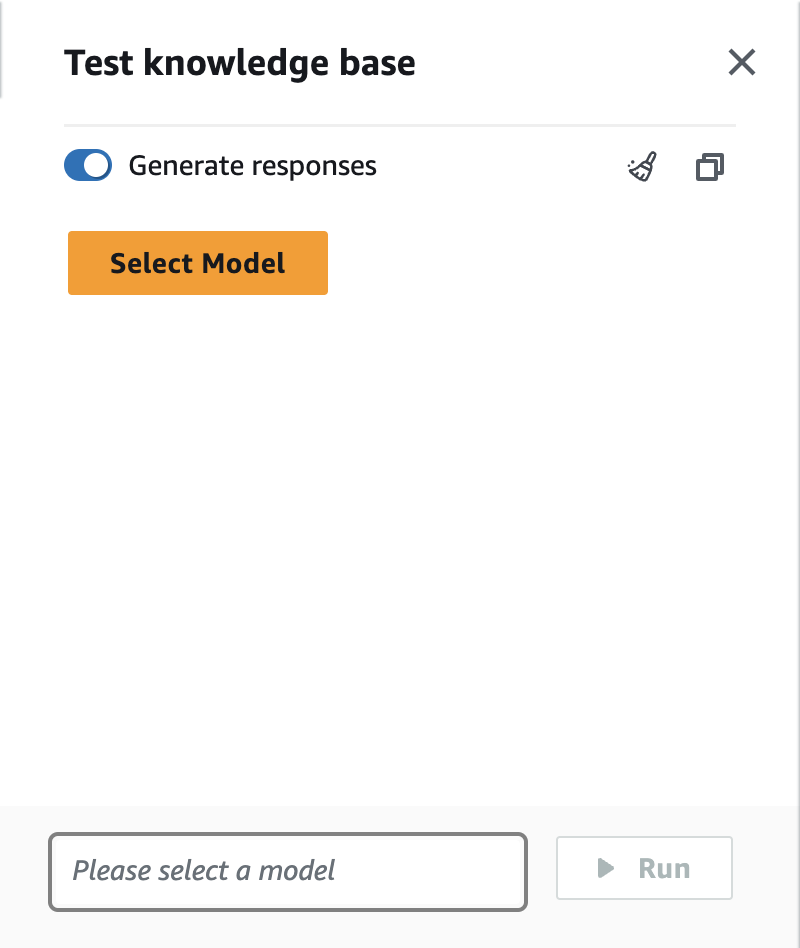Click the play triangle on Run
The width and height of the screenshot is (800, 948).
pos(605,868)
